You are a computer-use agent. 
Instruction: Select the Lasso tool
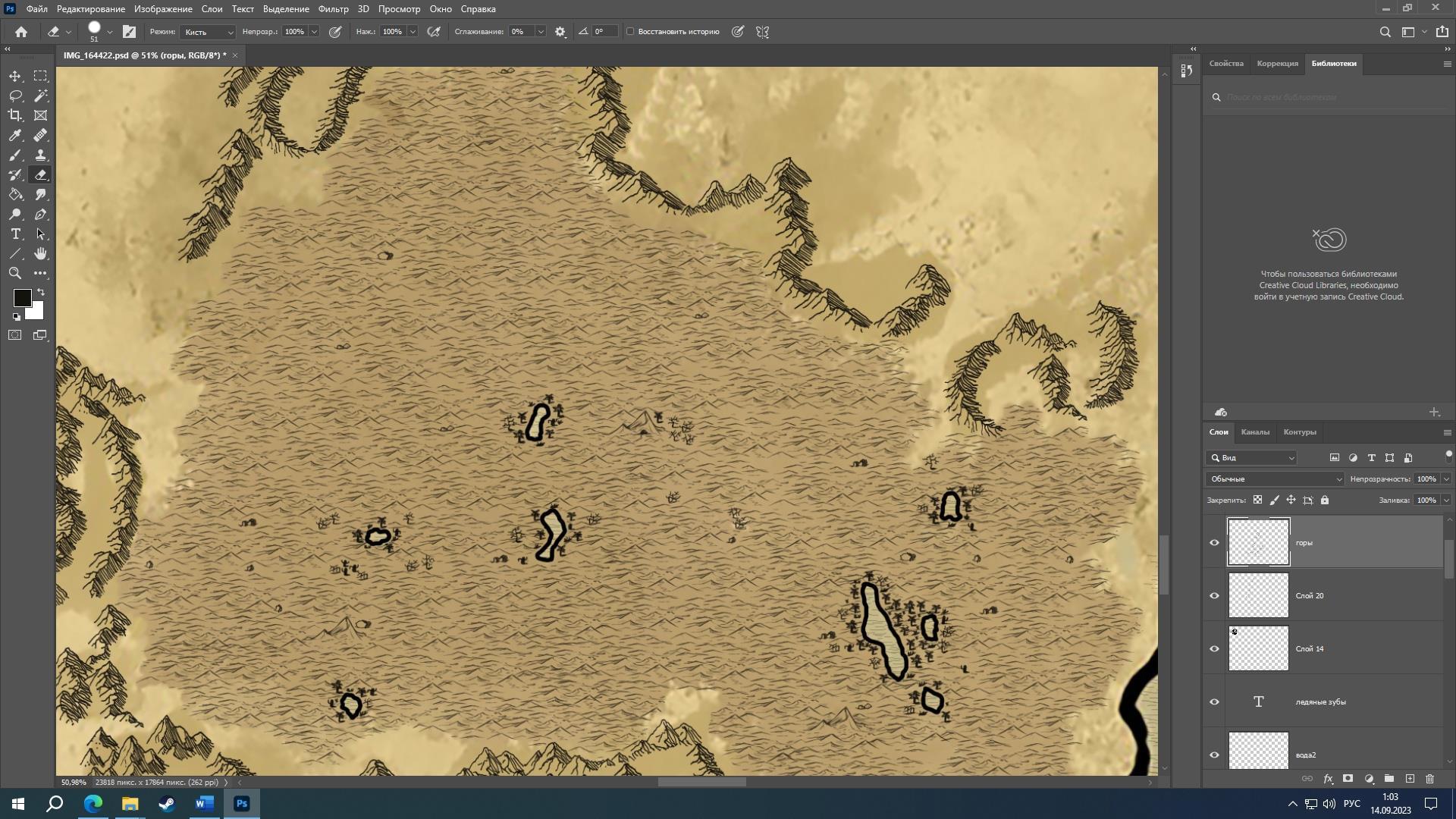click(15, 96)
